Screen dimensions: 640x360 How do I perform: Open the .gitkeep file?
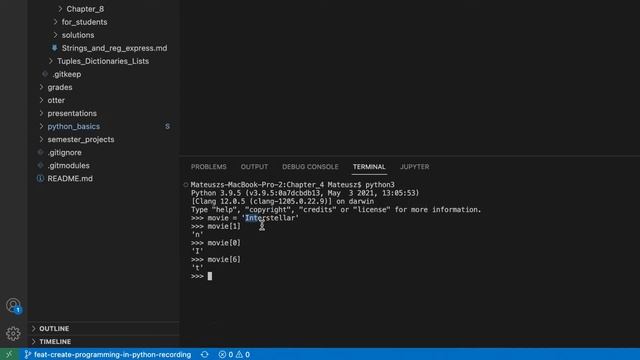click(67, 74)
